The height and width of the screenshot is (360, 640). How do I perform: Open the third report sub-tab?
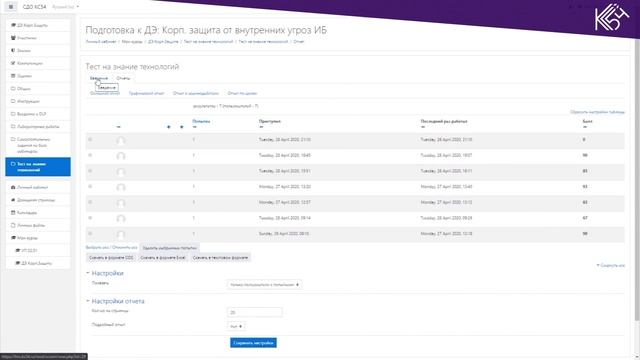[196, 93]
